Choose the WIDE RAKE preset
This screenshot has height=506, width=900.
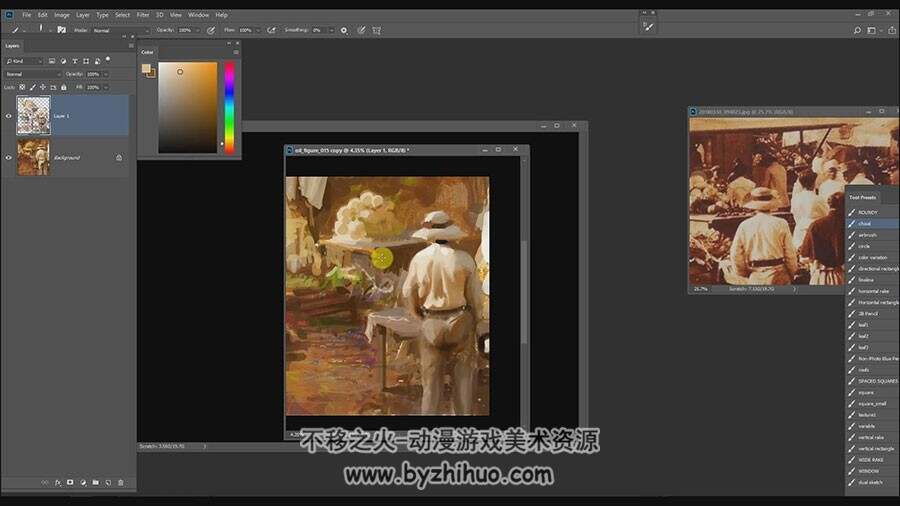tap(873, 460)
